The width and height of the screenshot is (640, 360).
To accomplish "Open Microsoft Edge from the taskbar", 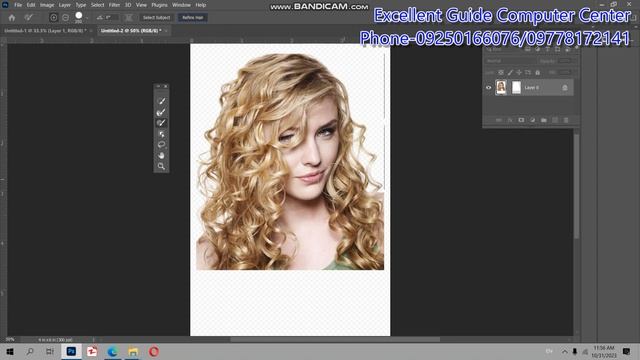I will pos(112,351).
